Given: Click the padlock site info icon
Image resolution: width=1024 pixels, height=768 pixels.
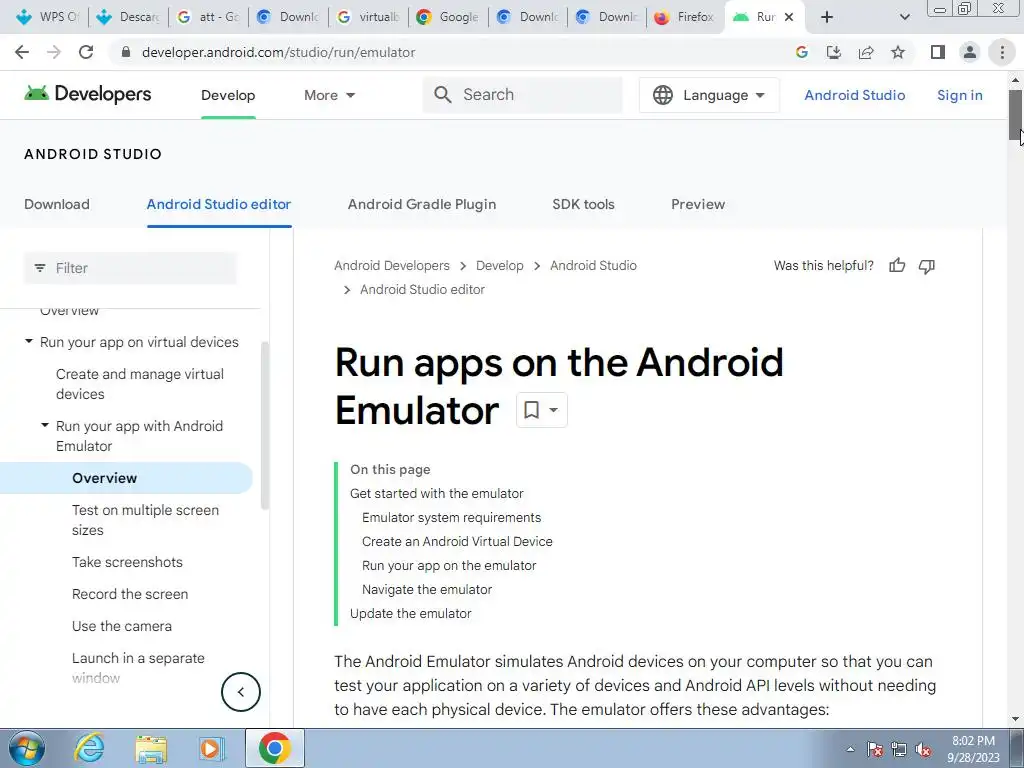Looking at the screenshot, I should point(126,52).
